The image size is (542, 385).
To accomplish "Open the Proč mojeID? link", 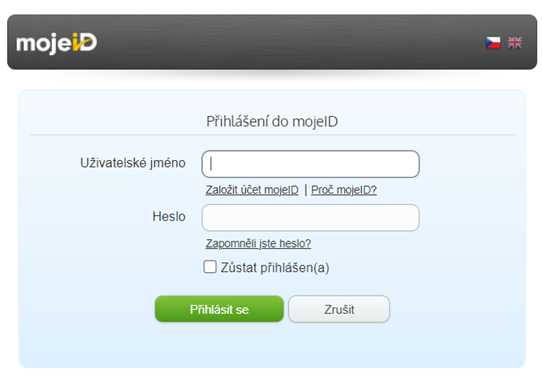I will 344,190.
